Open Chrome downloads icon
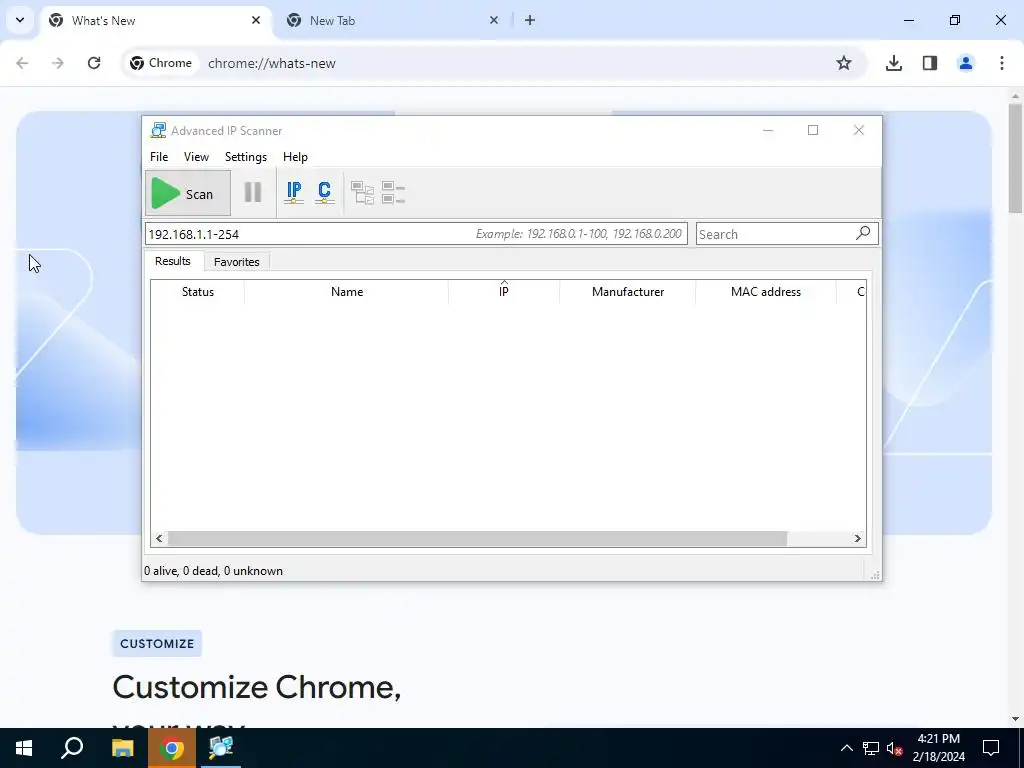The image size is (1024, 768). (894, 63)
